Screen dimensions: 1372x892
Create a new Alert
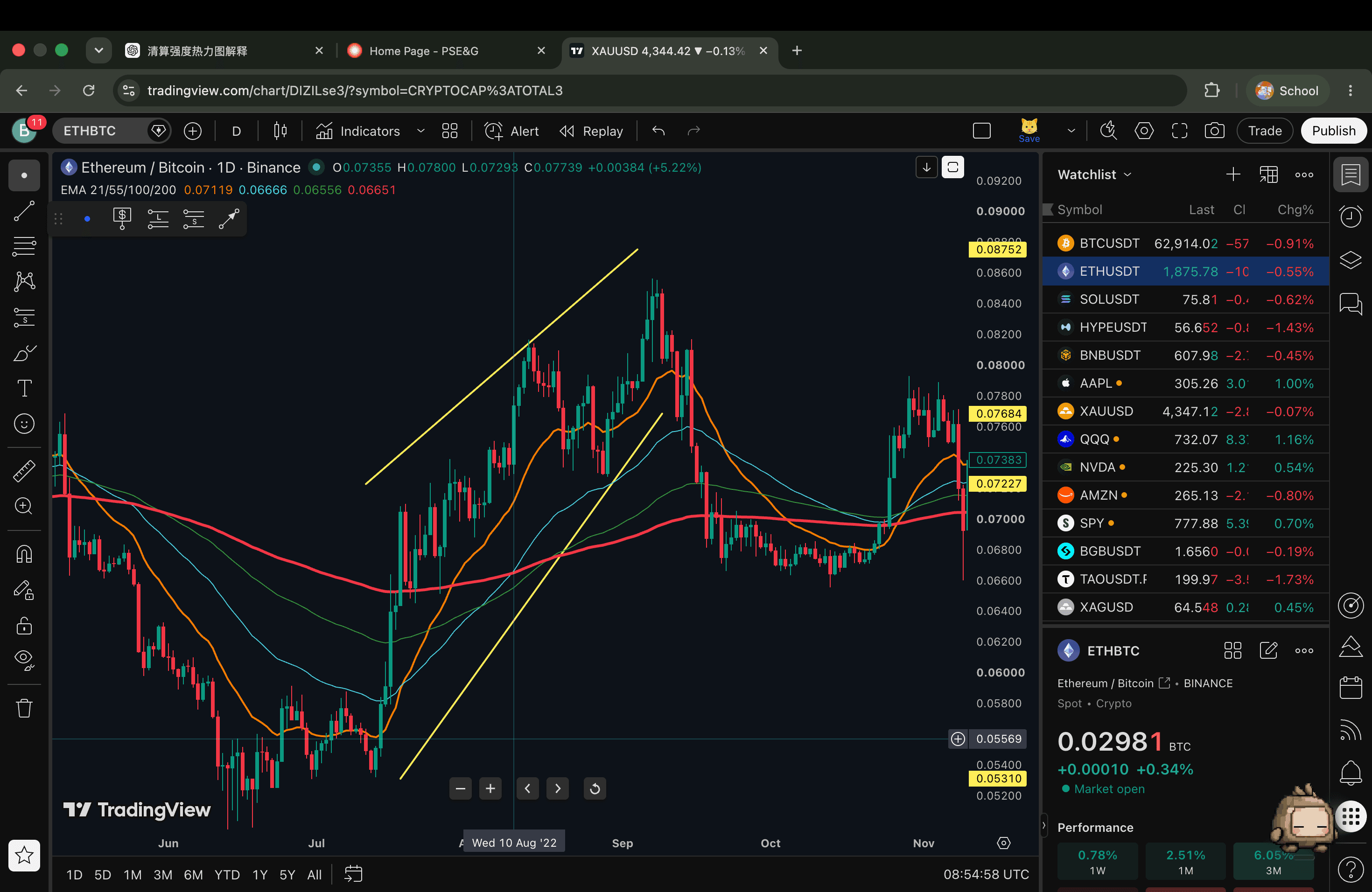tap(511, 131)
